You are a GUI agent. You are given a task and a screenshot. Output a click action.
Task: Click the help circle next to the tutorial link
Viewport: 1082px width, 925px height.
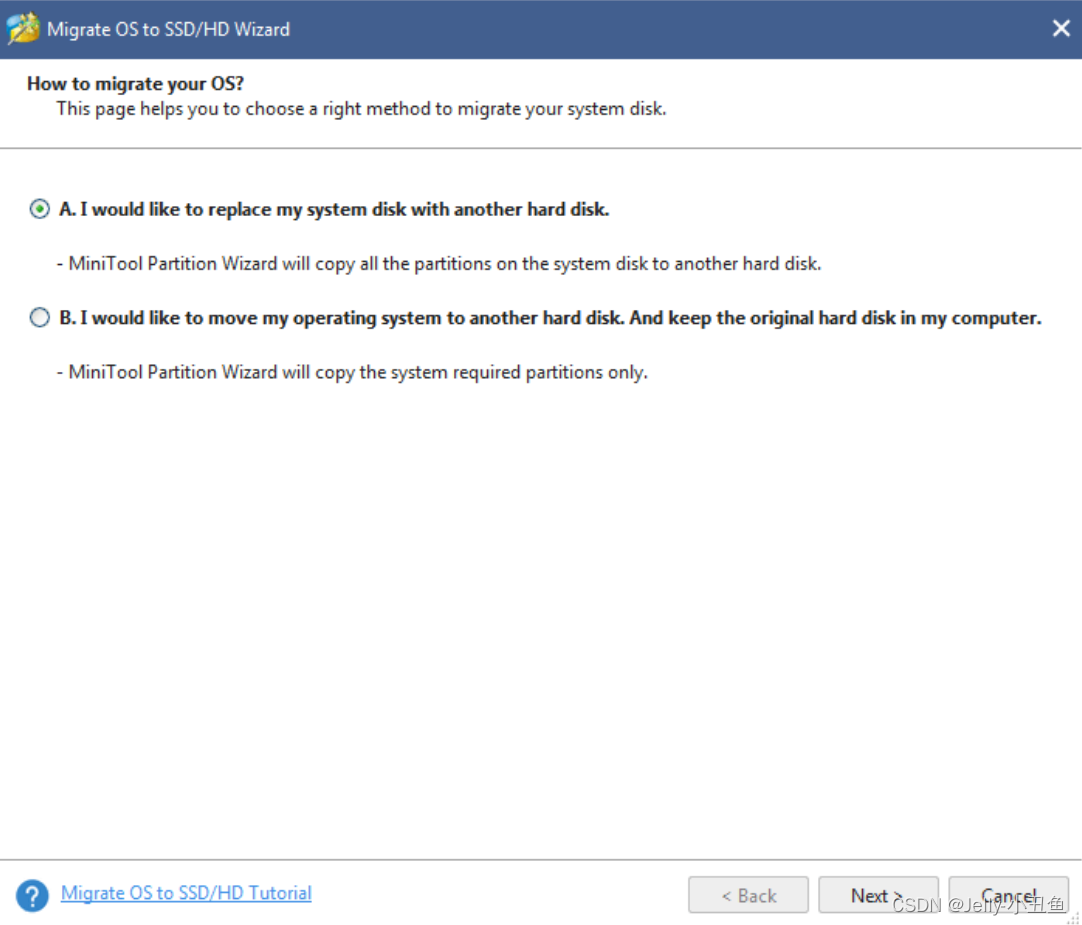click(31, 895)
